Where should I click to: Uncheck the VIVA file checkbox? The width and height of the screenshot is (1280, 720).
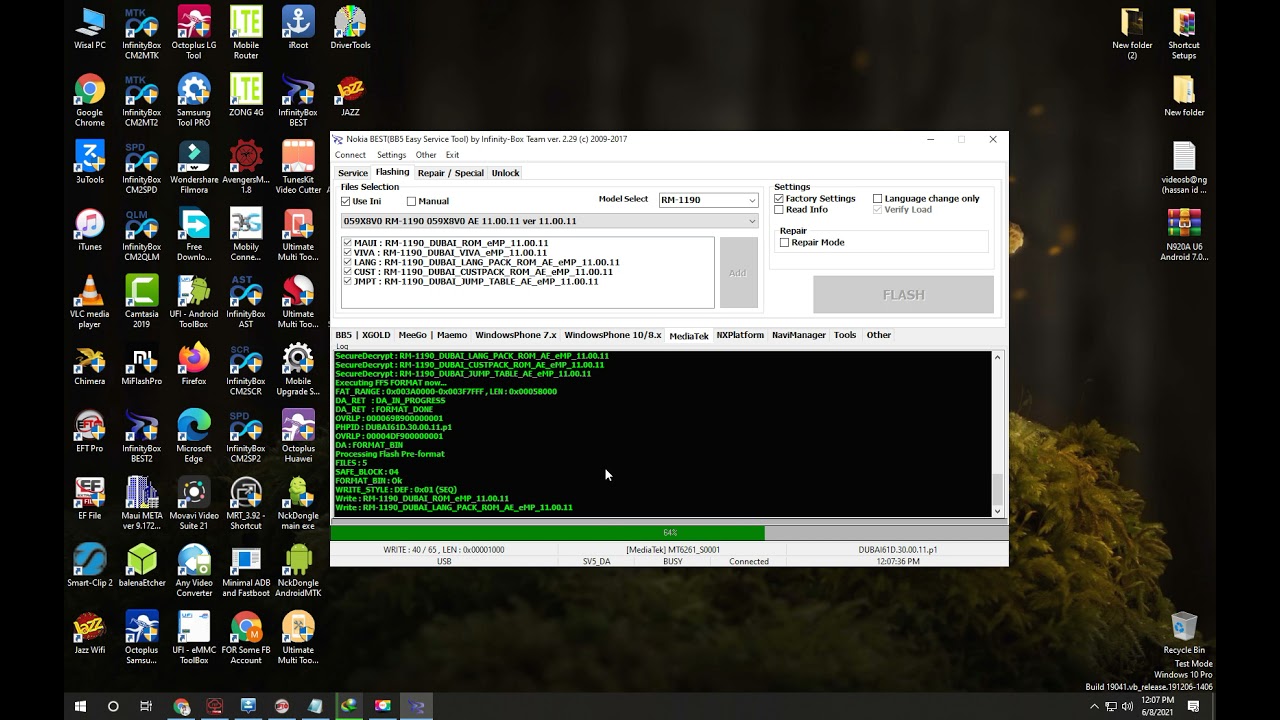pyautogui.click(x=347, y=253)
